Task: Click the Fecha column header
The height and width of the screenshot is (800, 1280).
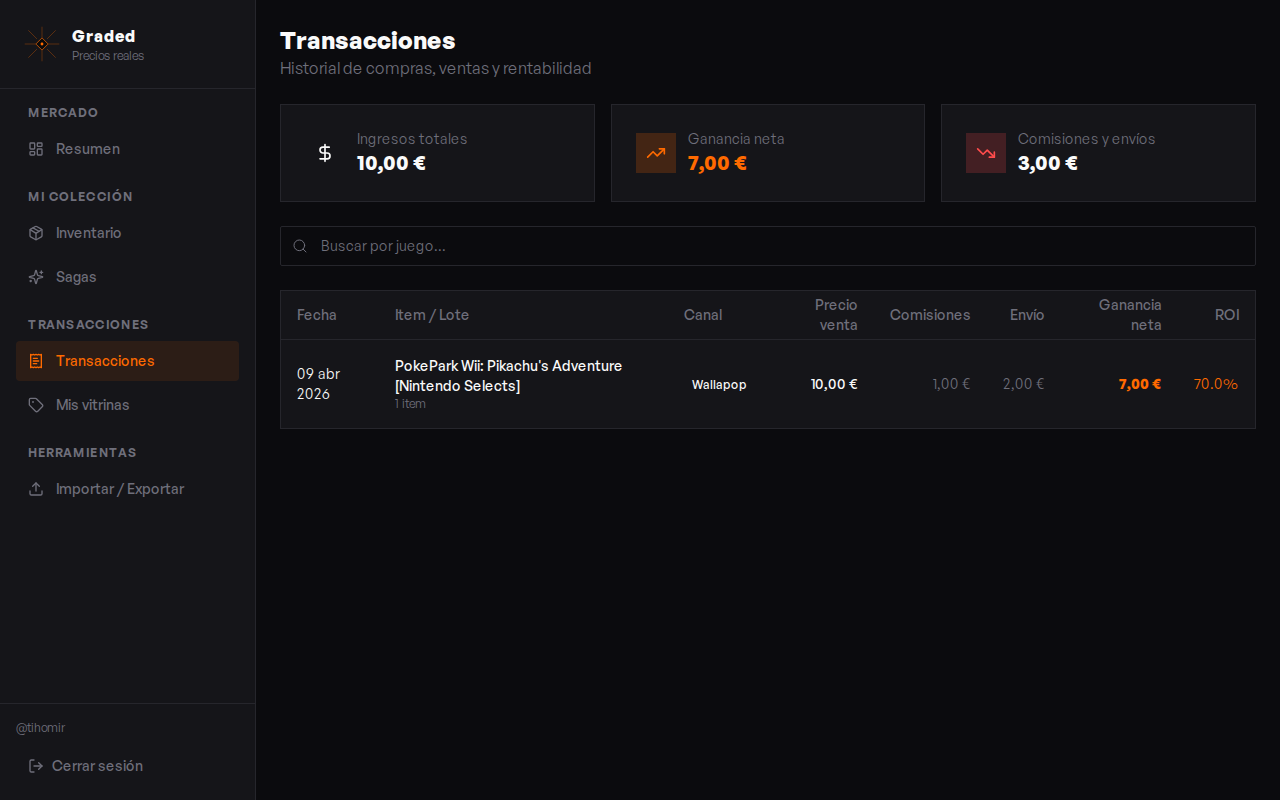Action: (x=317, y=315)
